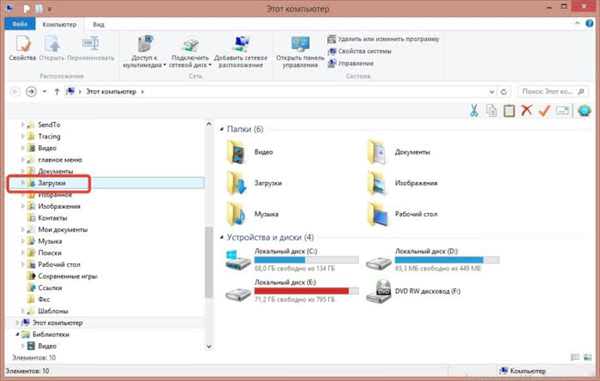The width and height of the screenshot is (600, 381).
Task: Click the red X Delete icon
Action: click(527, 111)
